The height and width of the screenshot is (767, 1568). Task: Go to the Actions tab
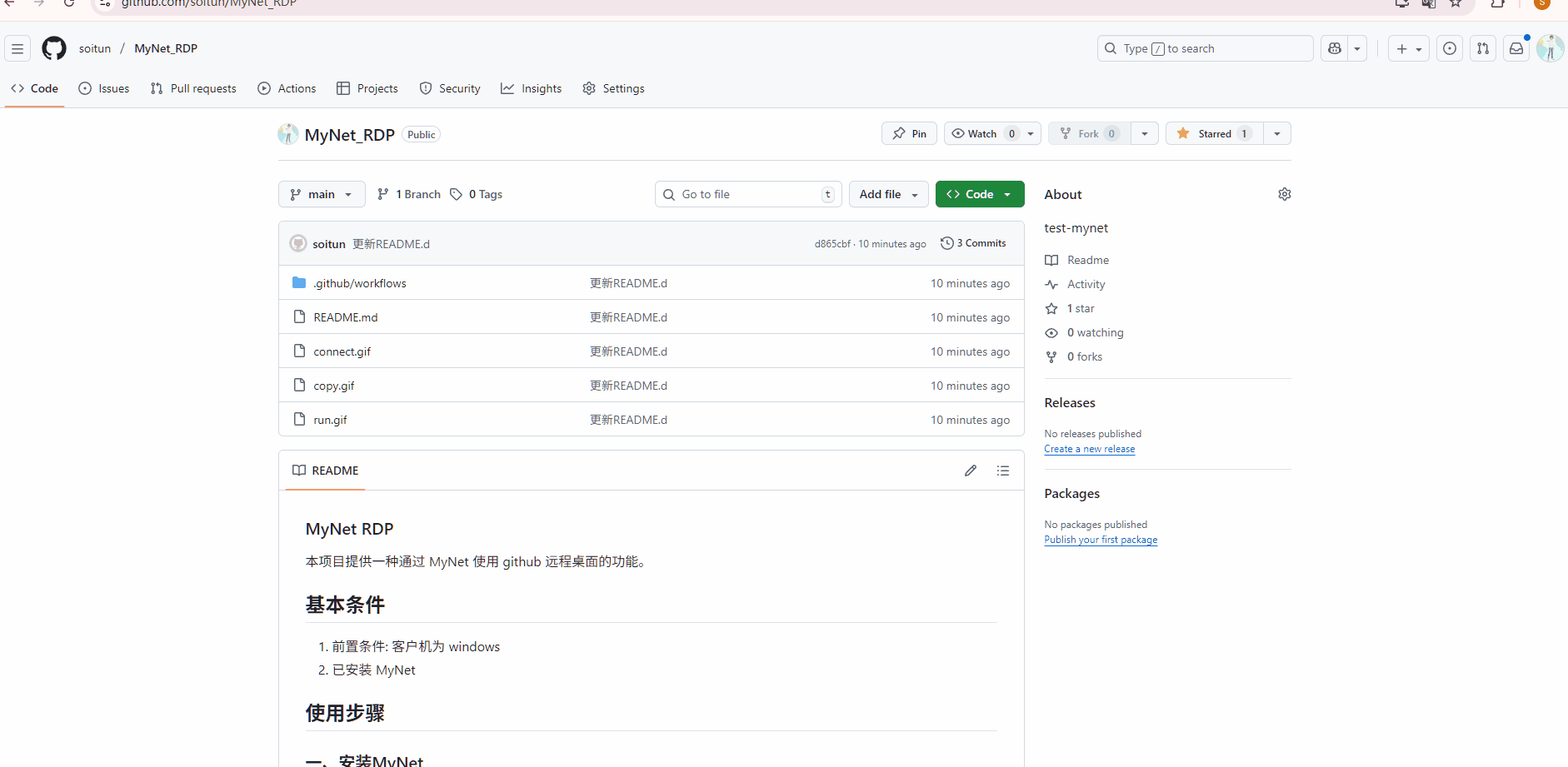pyautogui.click(x=287, y=88)
